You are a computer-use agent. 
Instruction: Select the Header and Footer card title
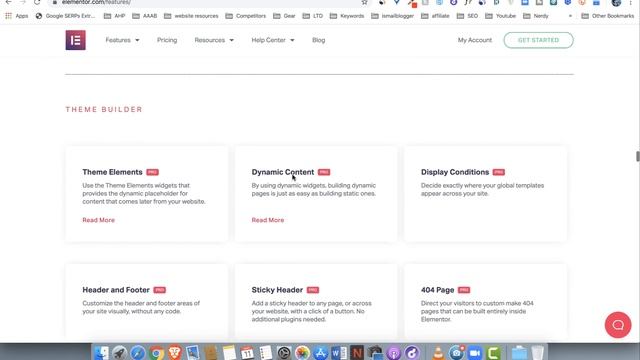coord(116,290)
